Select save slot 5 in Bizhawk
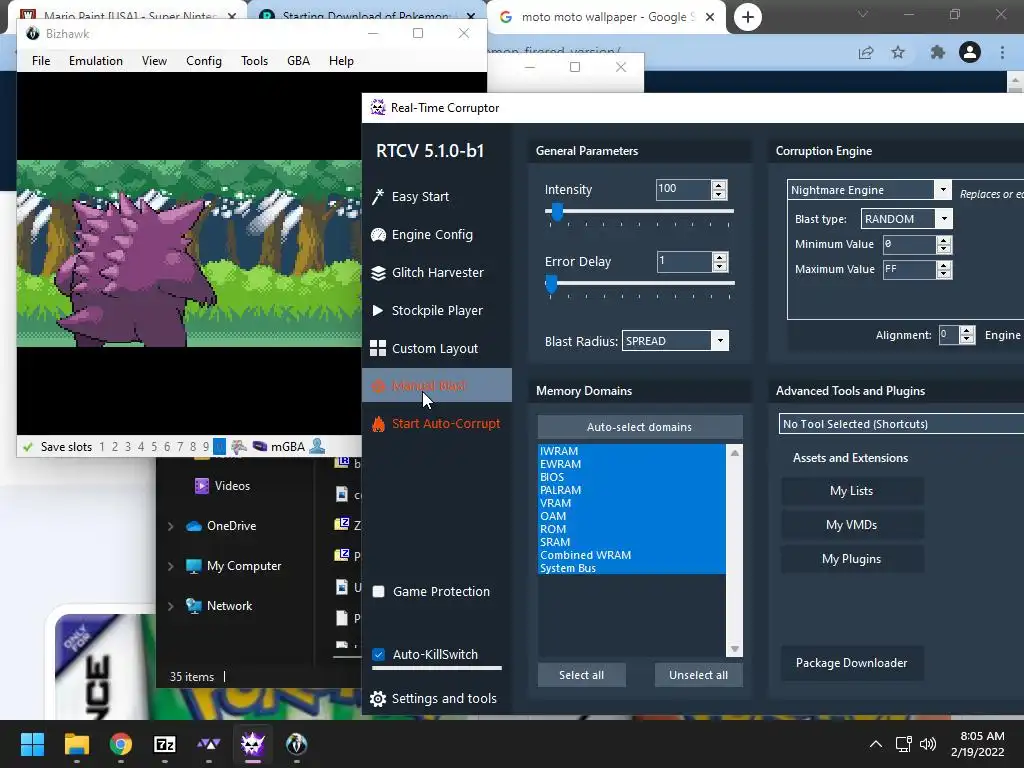1024x768 pixels. click(x=154, y=447)
